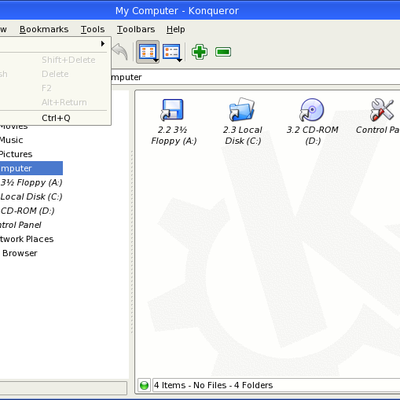Select the Local Disk (C:) folder icon

[x=242, y=109]
